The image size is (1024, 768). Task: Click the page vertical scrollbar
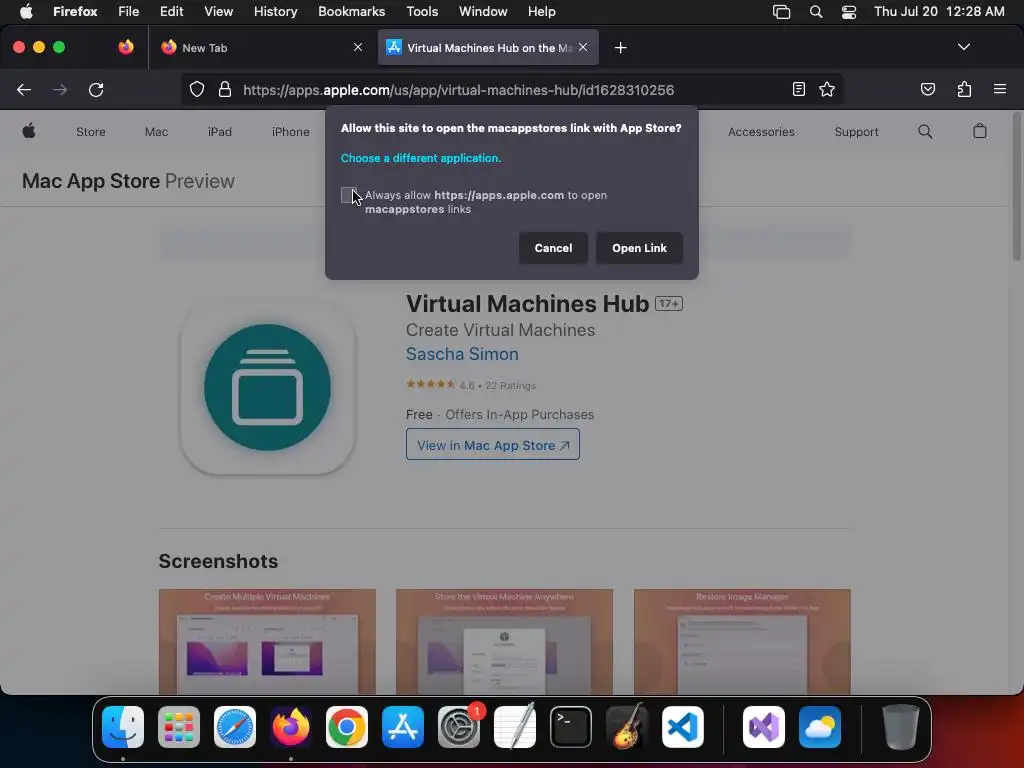[1017, 186]
